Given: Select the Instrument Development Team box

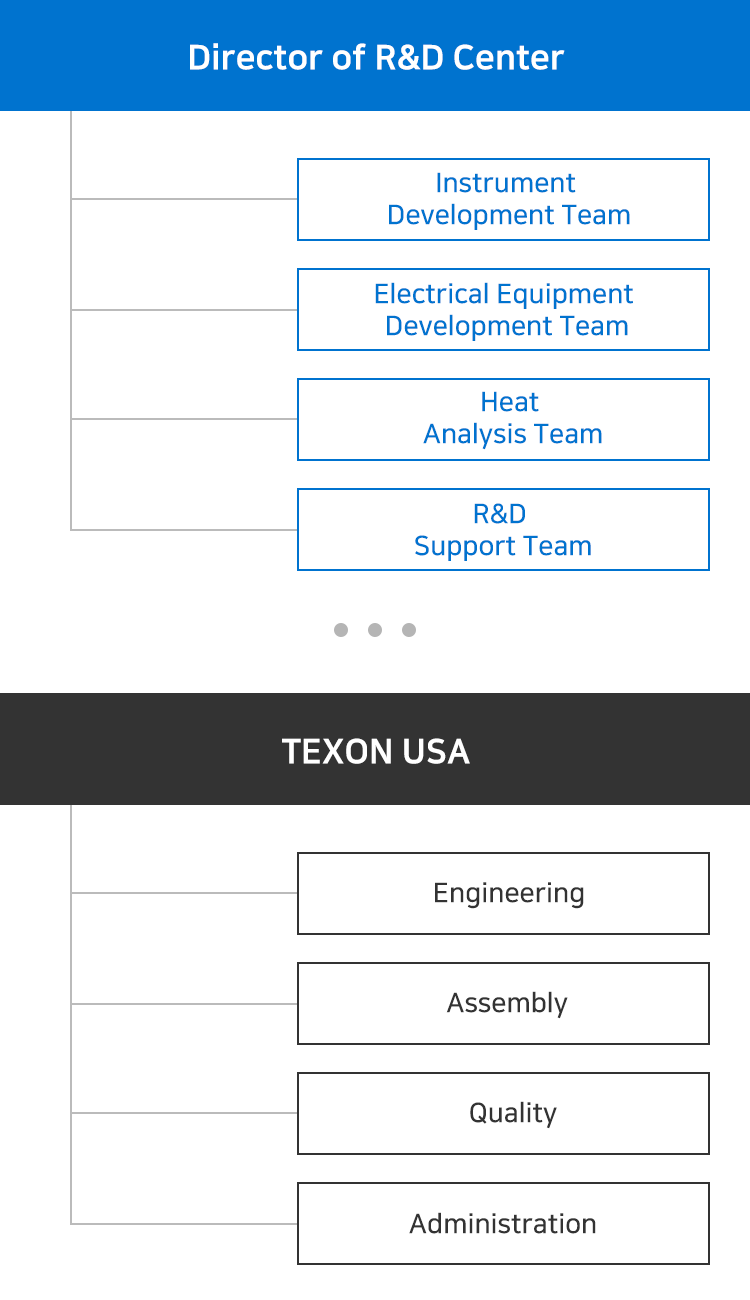Looking at the screenshot, I should pyautogui.click(x=503, y=199).
